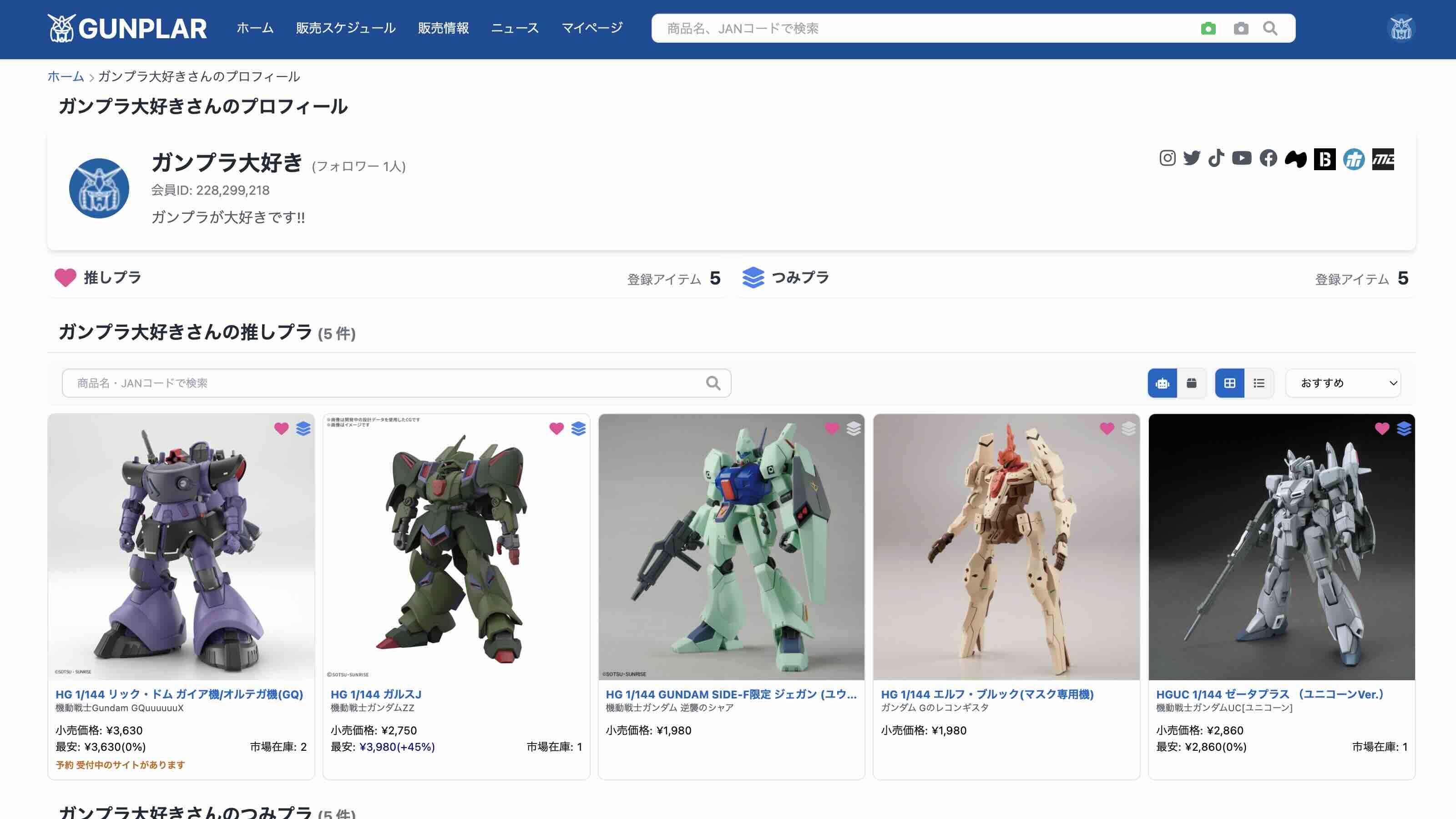The height and width of the screenshot is (819, 1456).
Task: Select the つみプラ tab
Action: point(1076,278)
